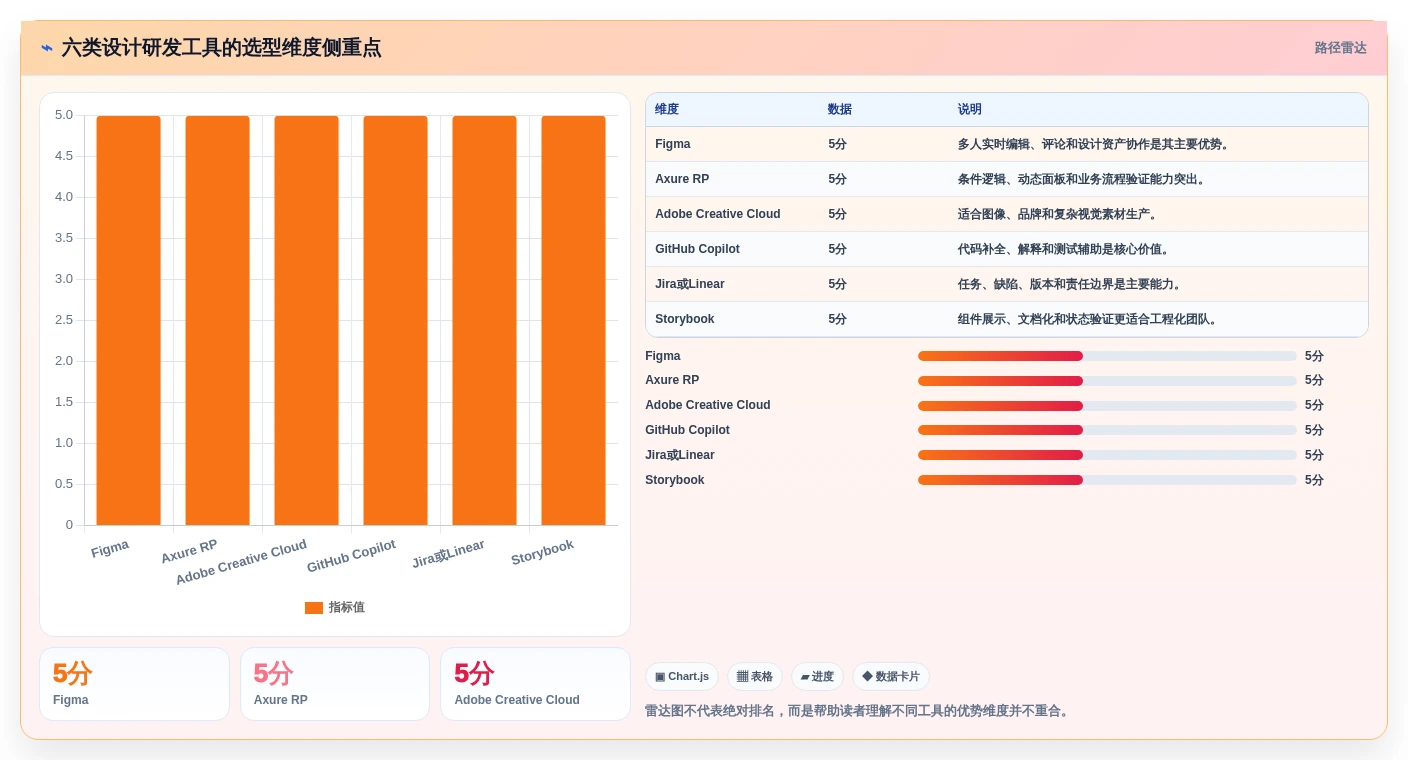Click Storybook x-axis label under chart
1408x760 pixels.
click(x=542, y=552)
